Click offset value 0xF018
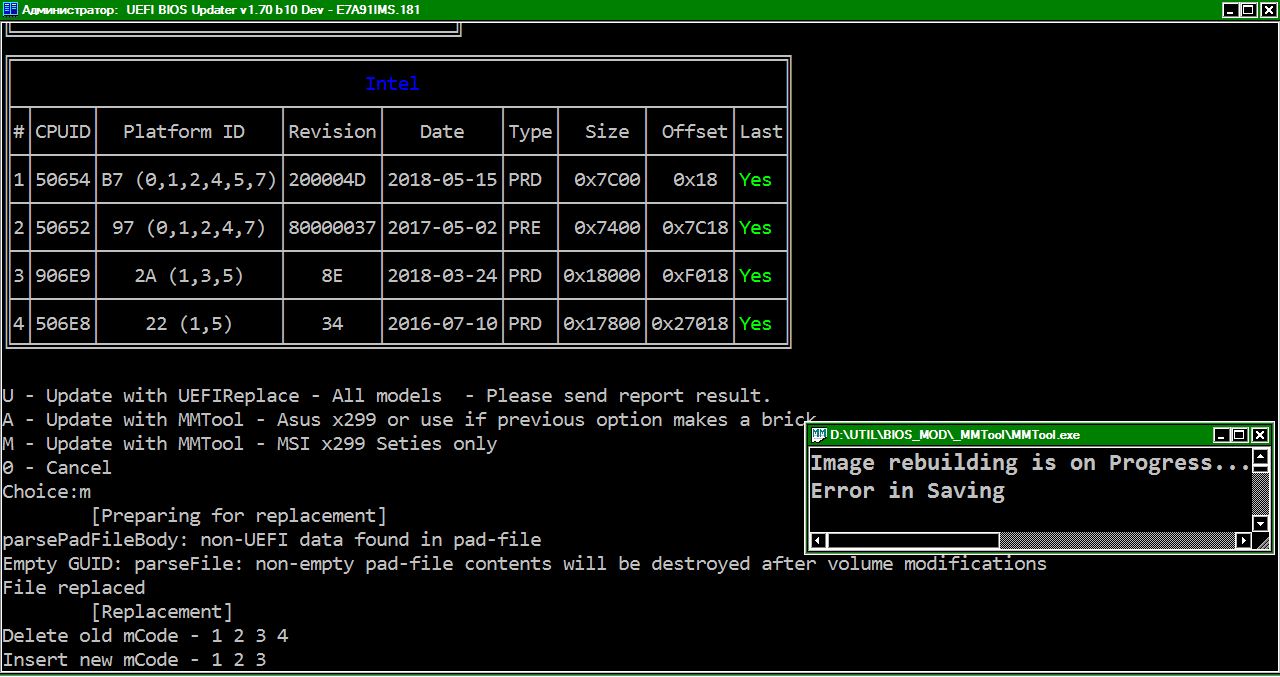1280x677 pixels. pyautogui.click(x=695, y=276)
